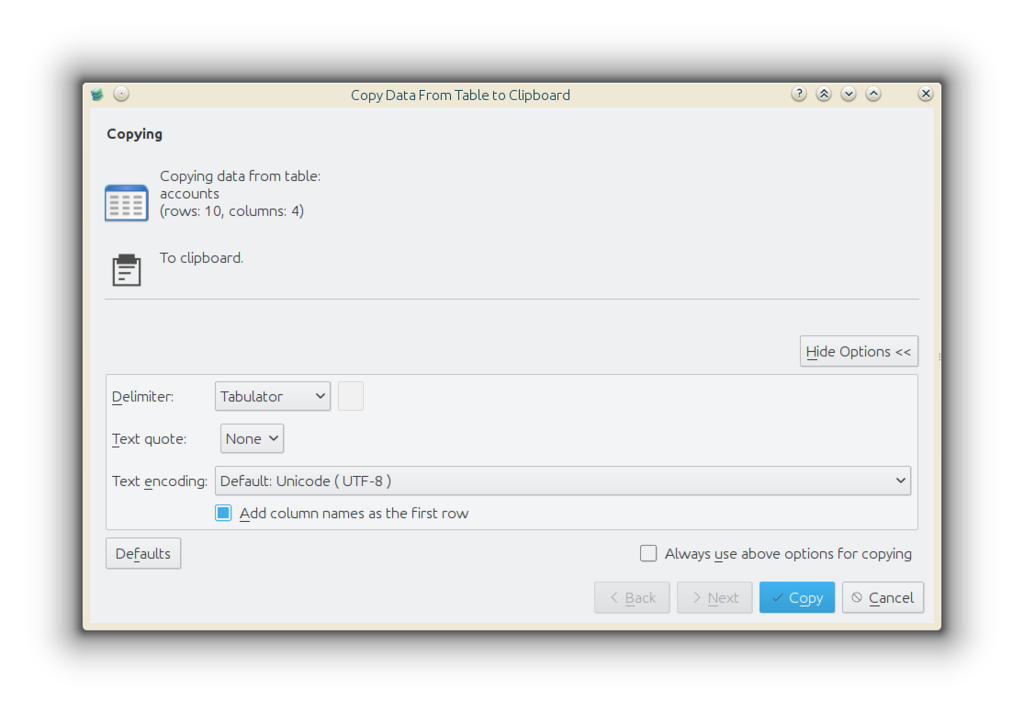Click the custom delimiter field beside Tabulator

click(x=351, y=396)
